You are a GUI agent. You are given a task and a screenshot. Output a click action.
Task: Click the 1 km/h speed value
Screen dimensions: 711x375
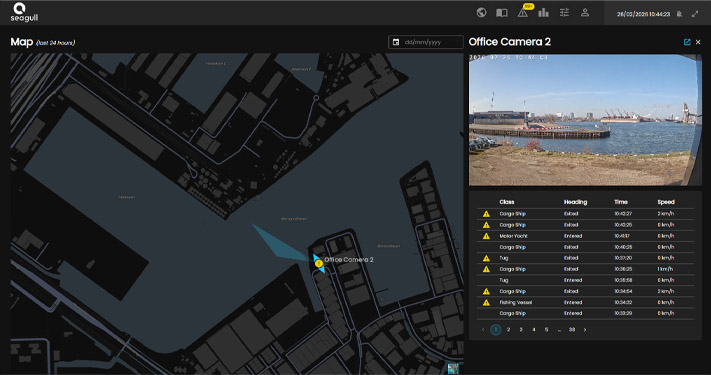tap(666, 269)
